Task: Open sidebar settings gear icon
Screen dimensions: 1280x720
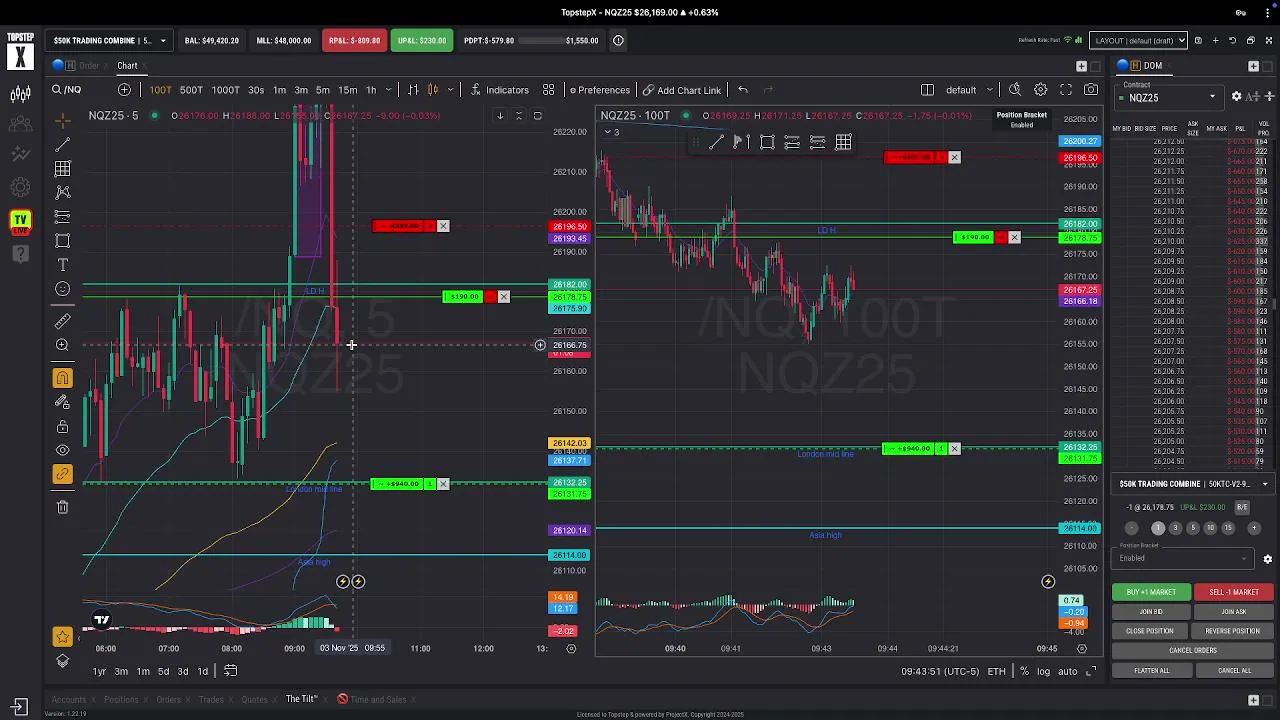Action: click(20, 187)
